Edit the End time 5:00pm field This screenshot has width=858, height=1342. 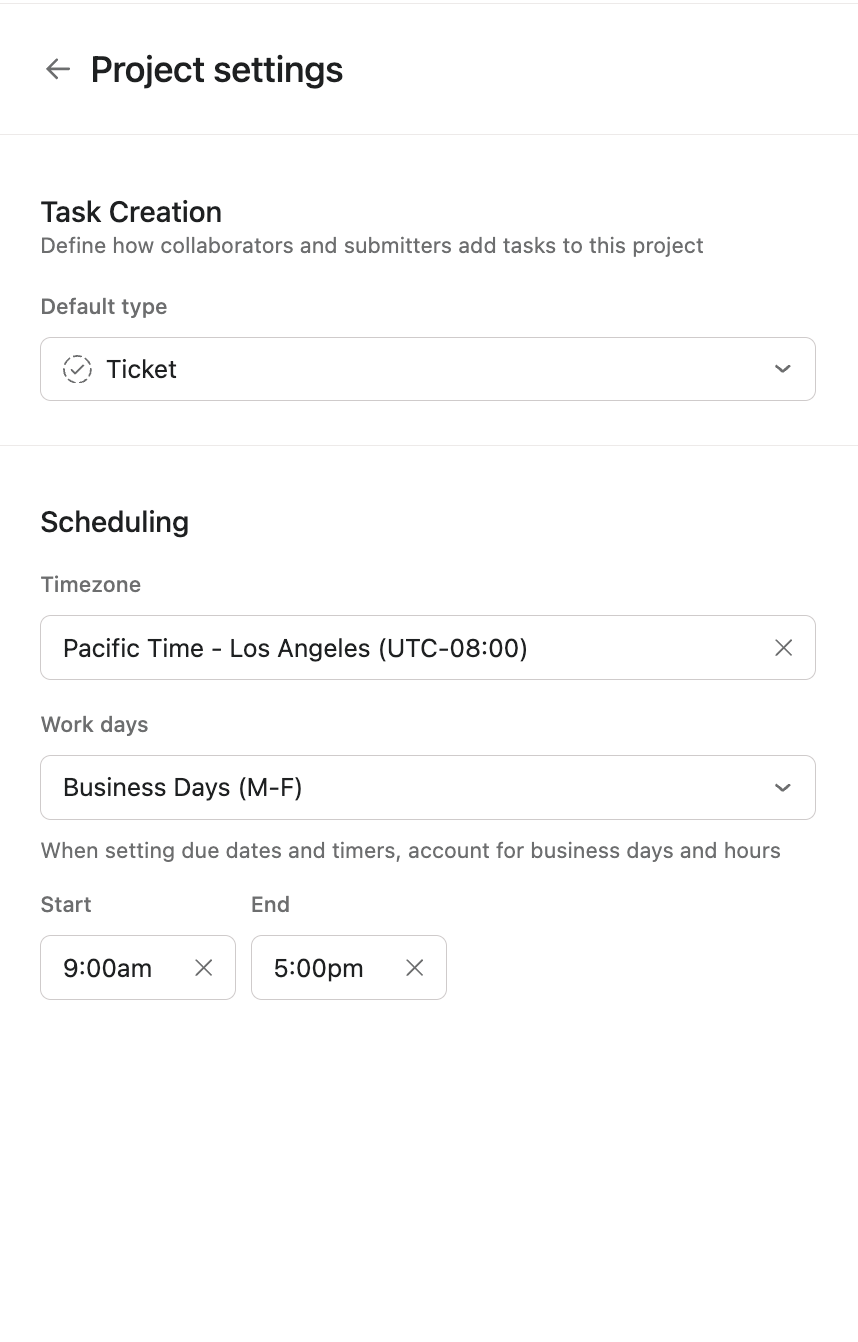point(319,968)
